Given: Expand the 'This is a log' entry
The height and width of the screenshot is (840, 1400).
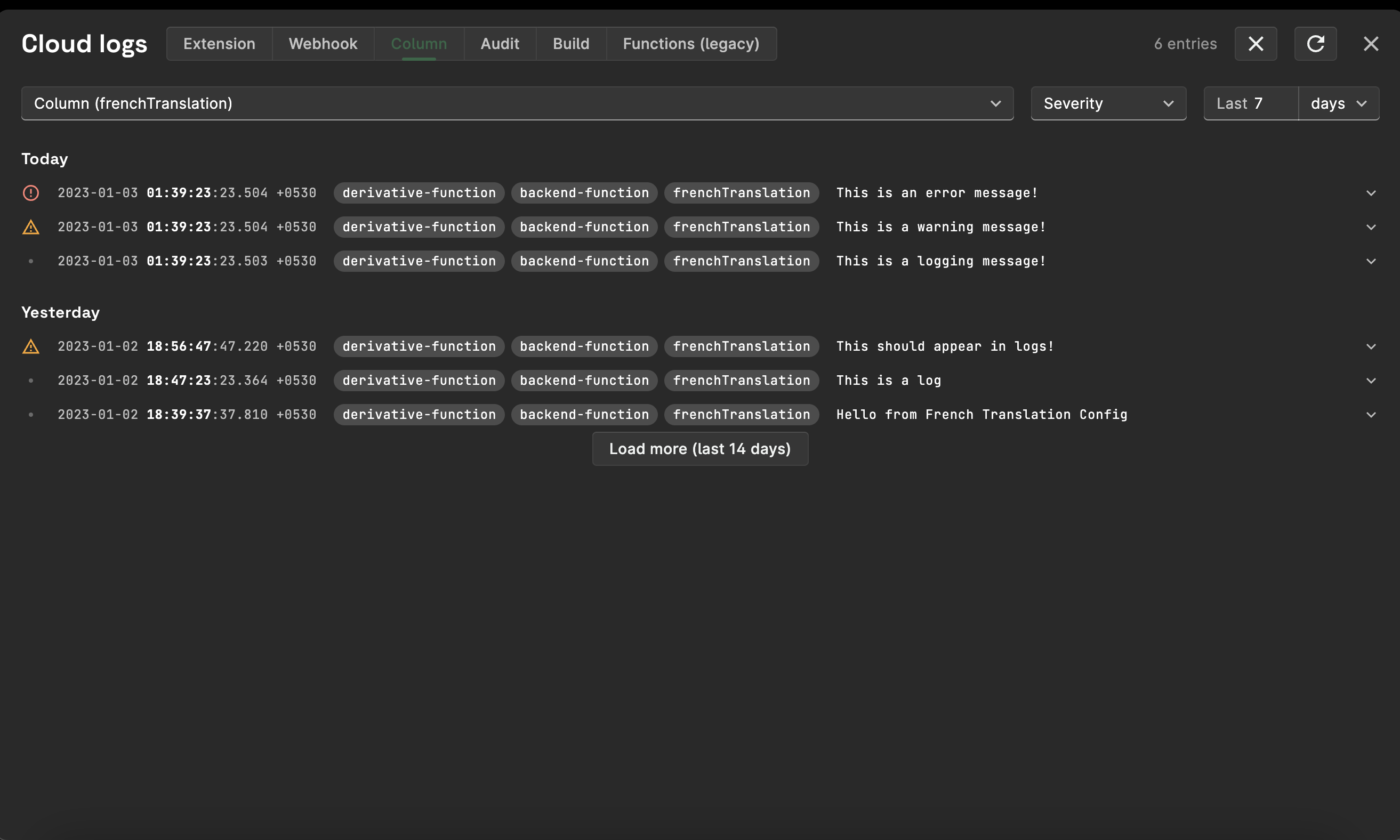Looking at the screenshot, I should [1371, 381].
